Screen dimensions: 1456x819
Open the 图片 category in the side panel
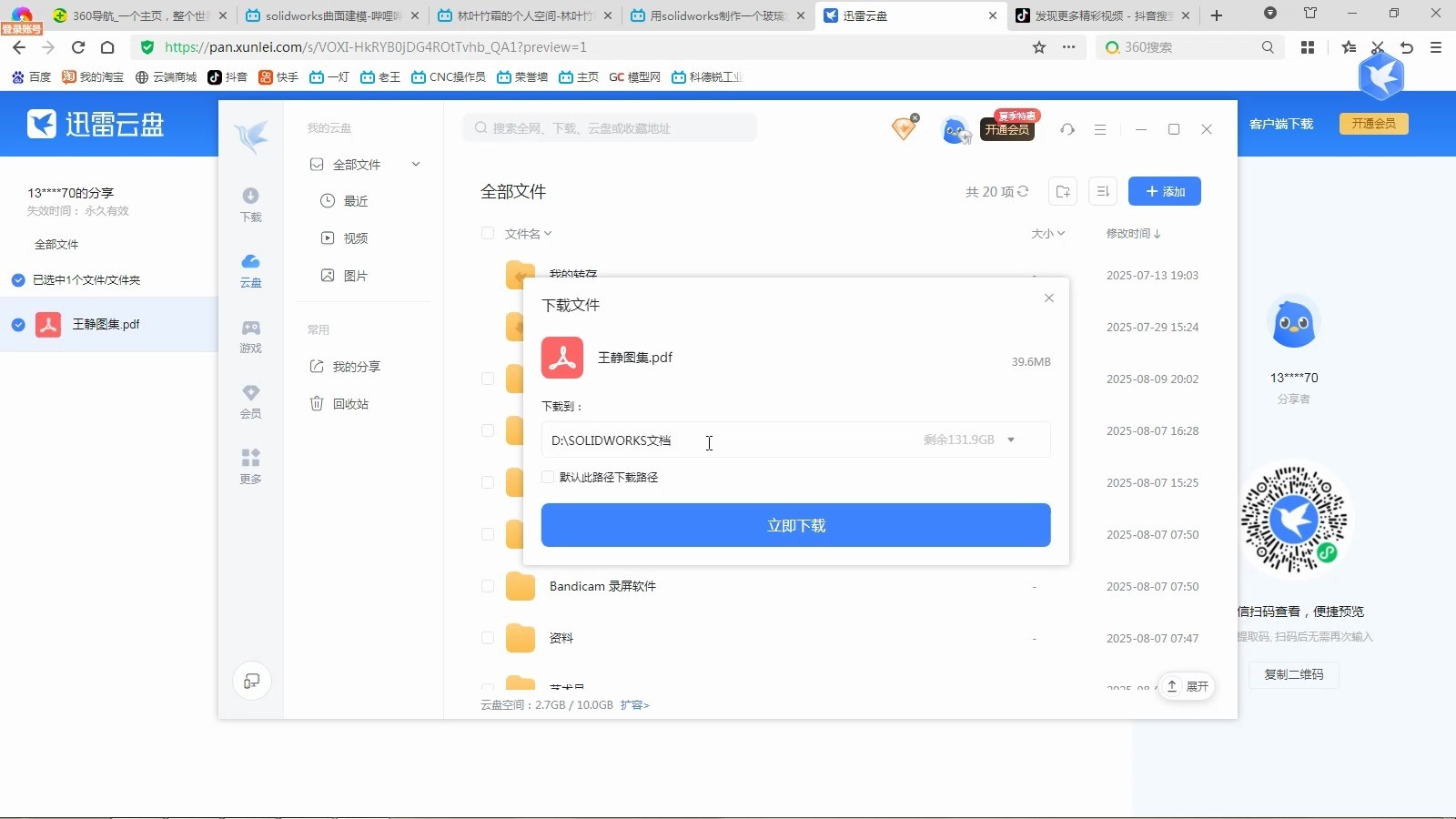(355, 275)
